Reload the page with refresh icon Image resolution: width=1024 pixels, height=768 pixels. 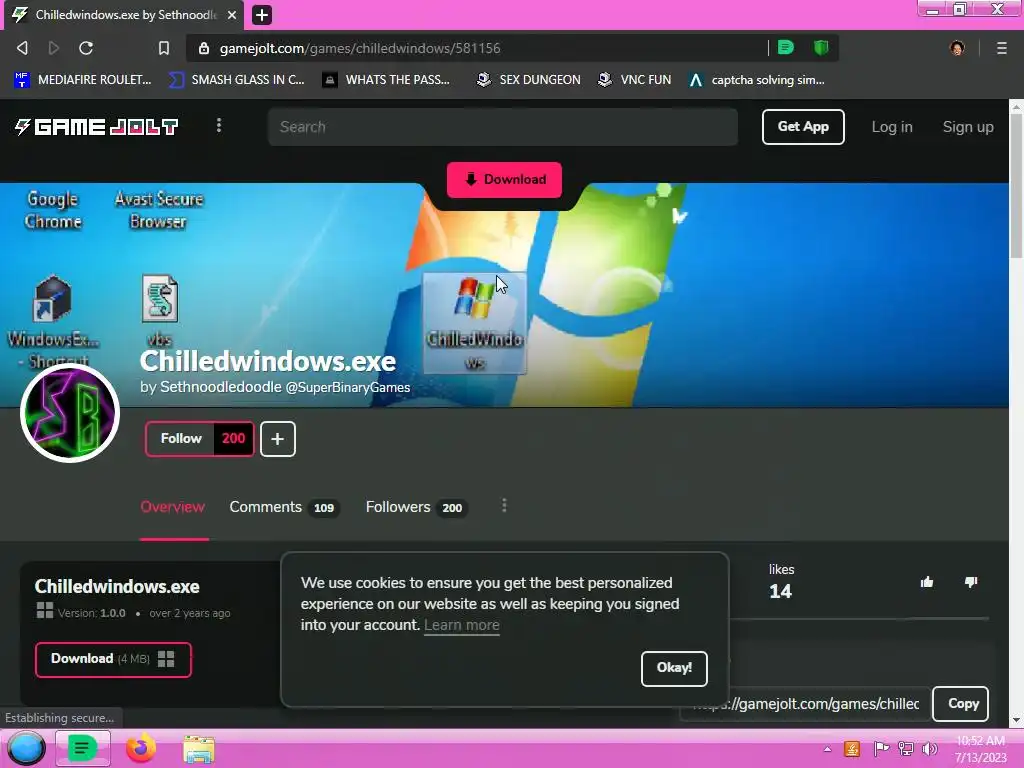(86, 48)
